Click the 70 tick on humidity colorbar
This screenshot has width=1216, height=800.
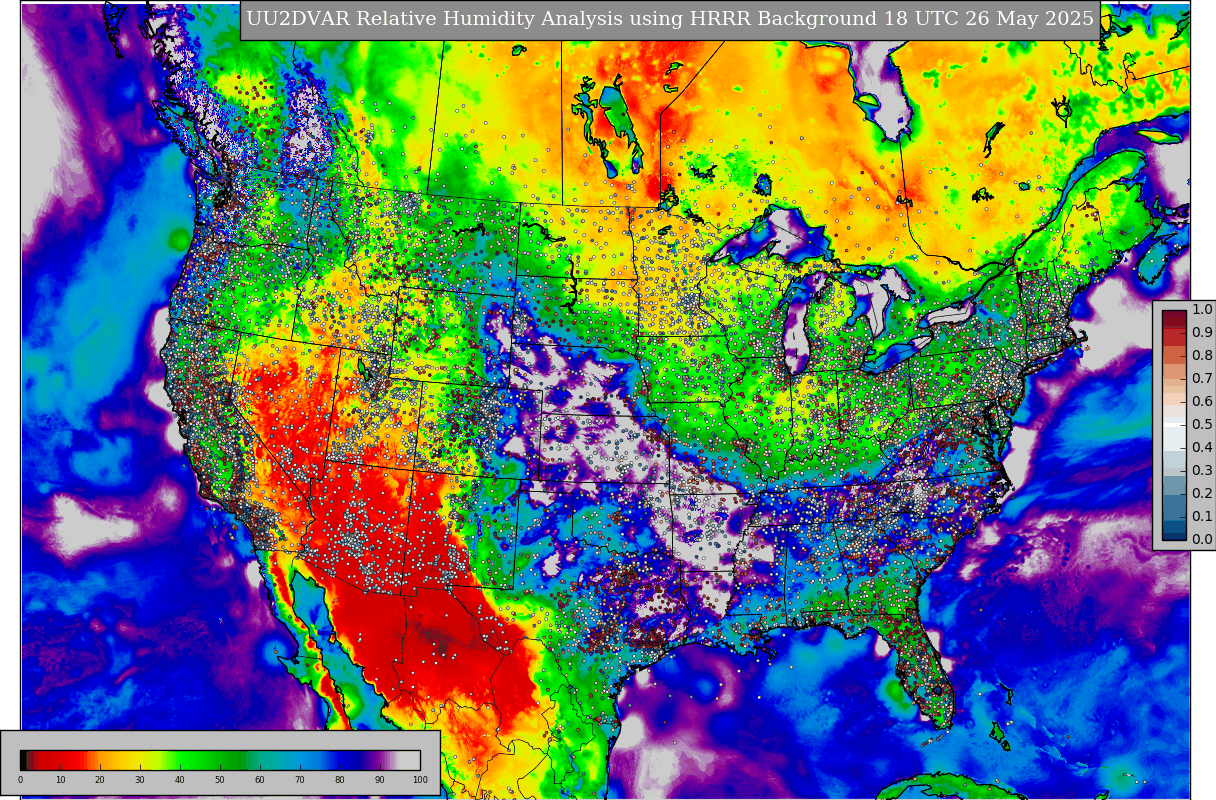(x=300, y=780)
